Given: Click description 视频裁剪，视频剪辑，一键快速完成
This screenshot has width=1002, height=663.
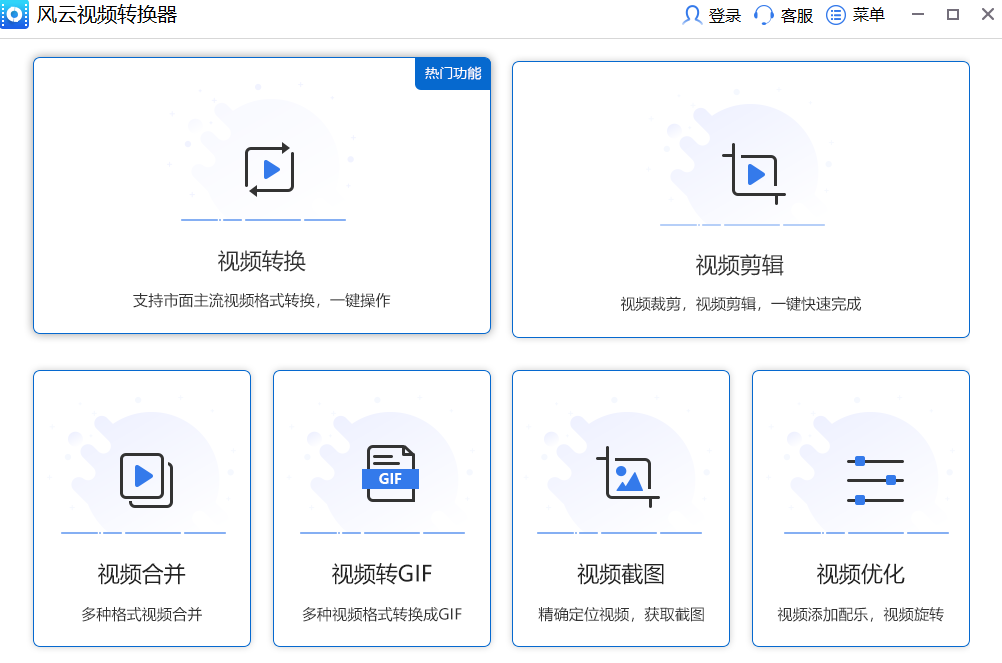Looking at the screenshot, I should (x=741, y=304).
